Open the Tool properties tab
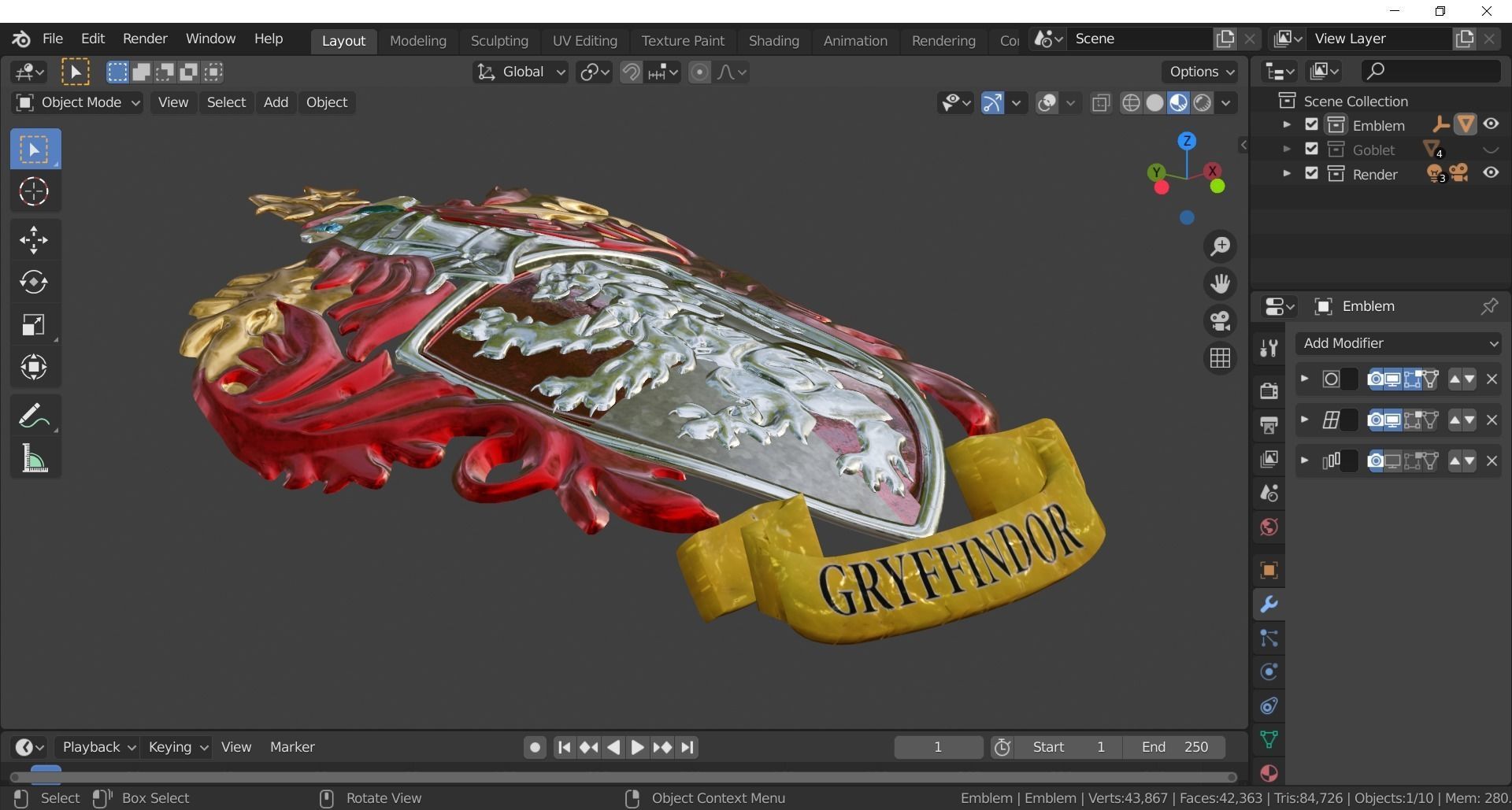 [1269, 348]
